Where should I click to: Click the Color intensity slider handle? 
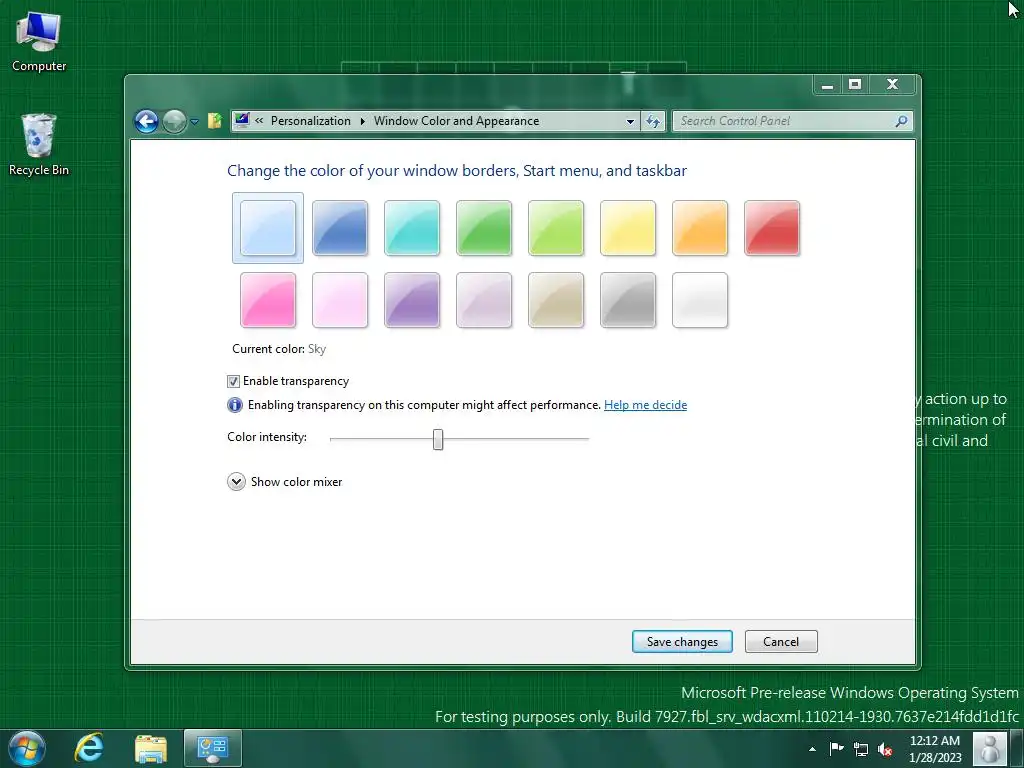(438, 440)
